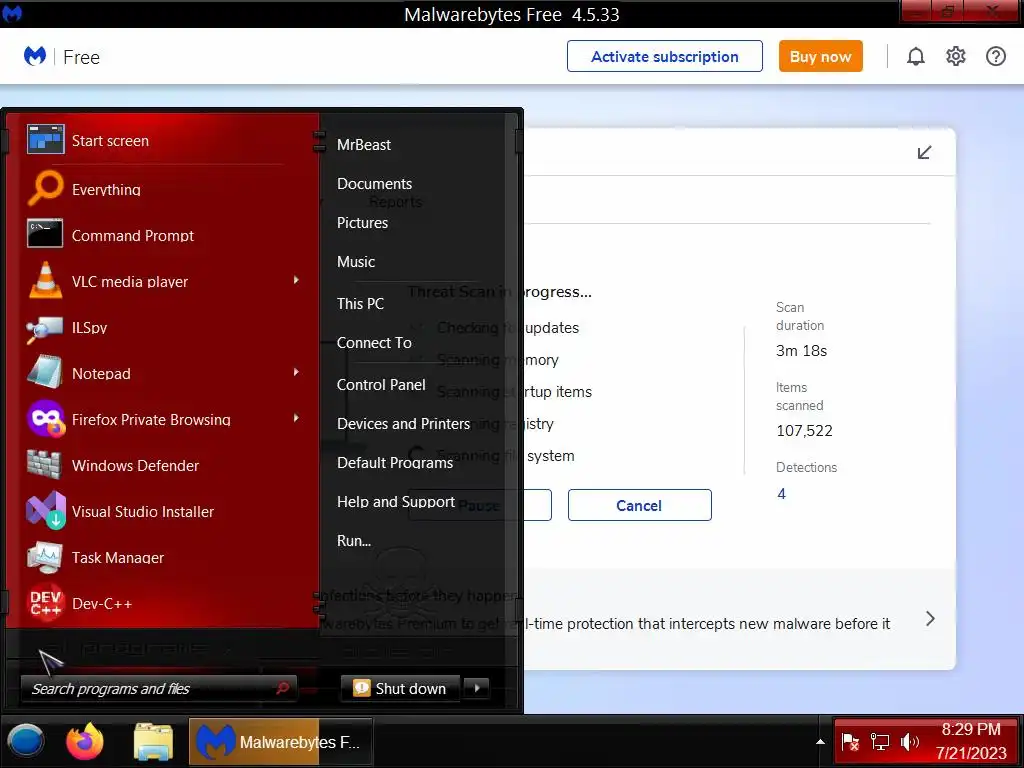1024x768 pixels.
Task: Click the search magnifier in Start search box
Action: tap(283, 688)
